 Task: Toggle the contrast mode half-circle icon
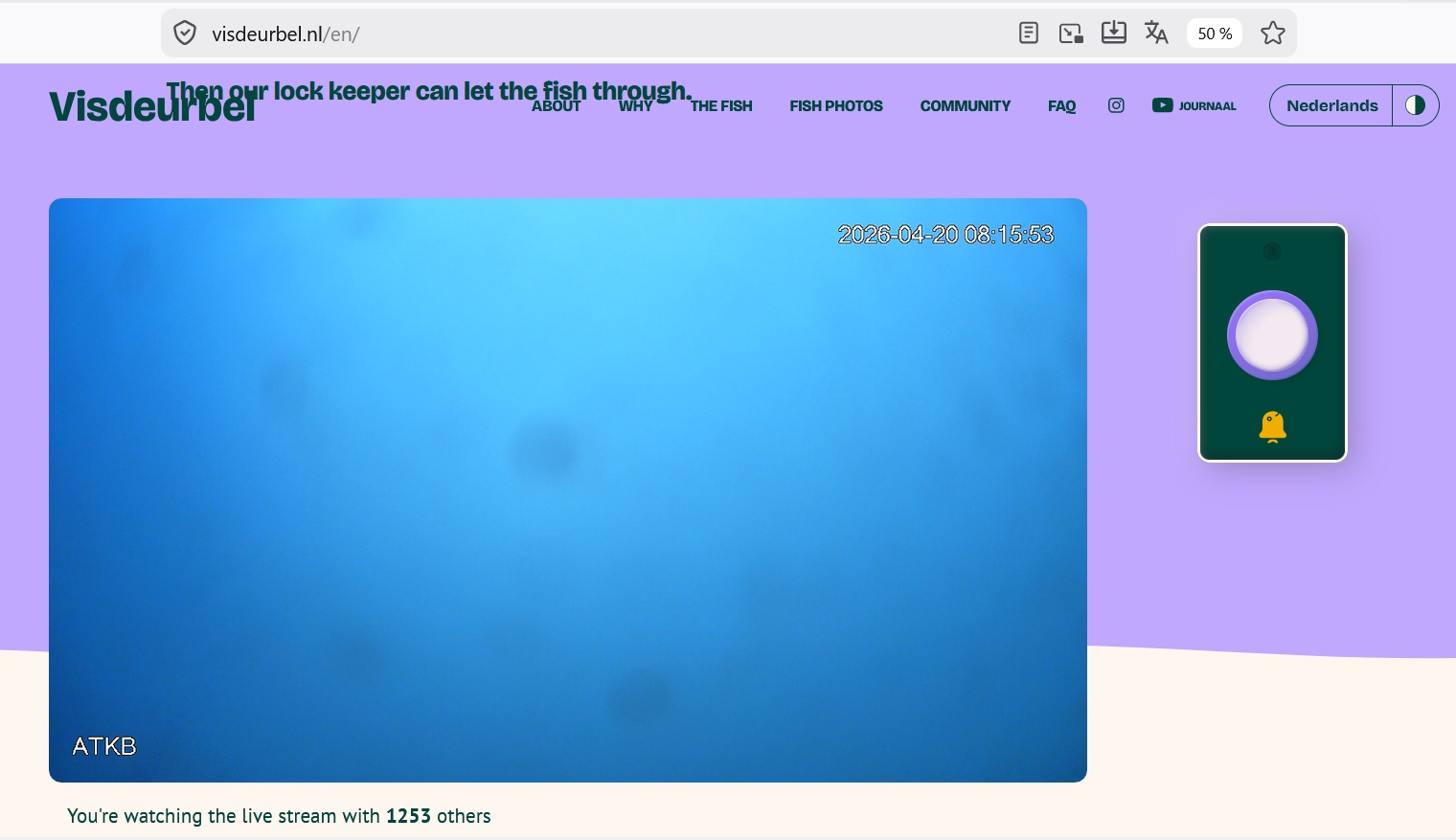point(1415,105)
